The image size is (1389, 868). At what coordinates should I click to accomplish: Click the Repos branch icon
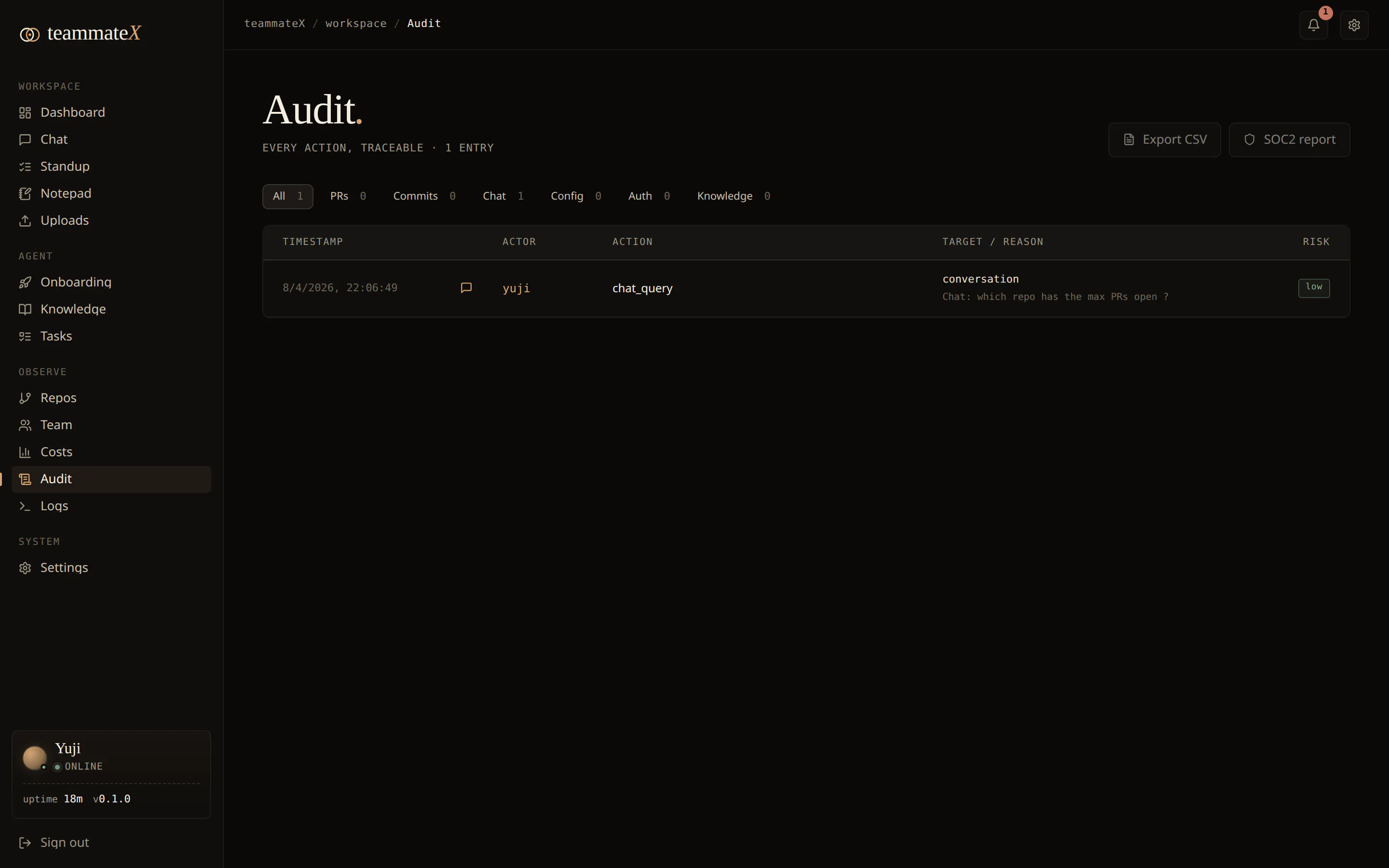[x=25, y=398]
